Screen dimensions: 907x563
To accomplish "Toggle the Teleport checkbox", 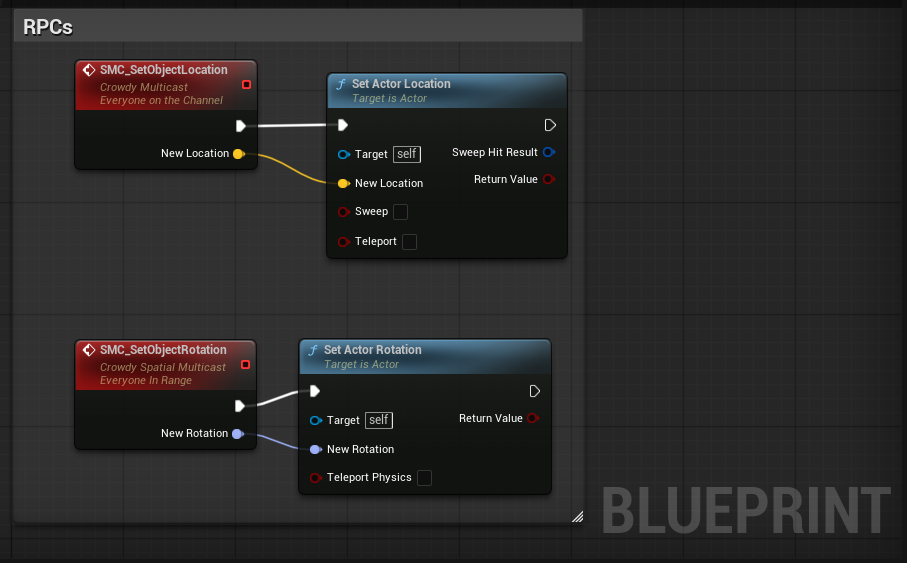I will pyautogui.click(x=410, y=242).
